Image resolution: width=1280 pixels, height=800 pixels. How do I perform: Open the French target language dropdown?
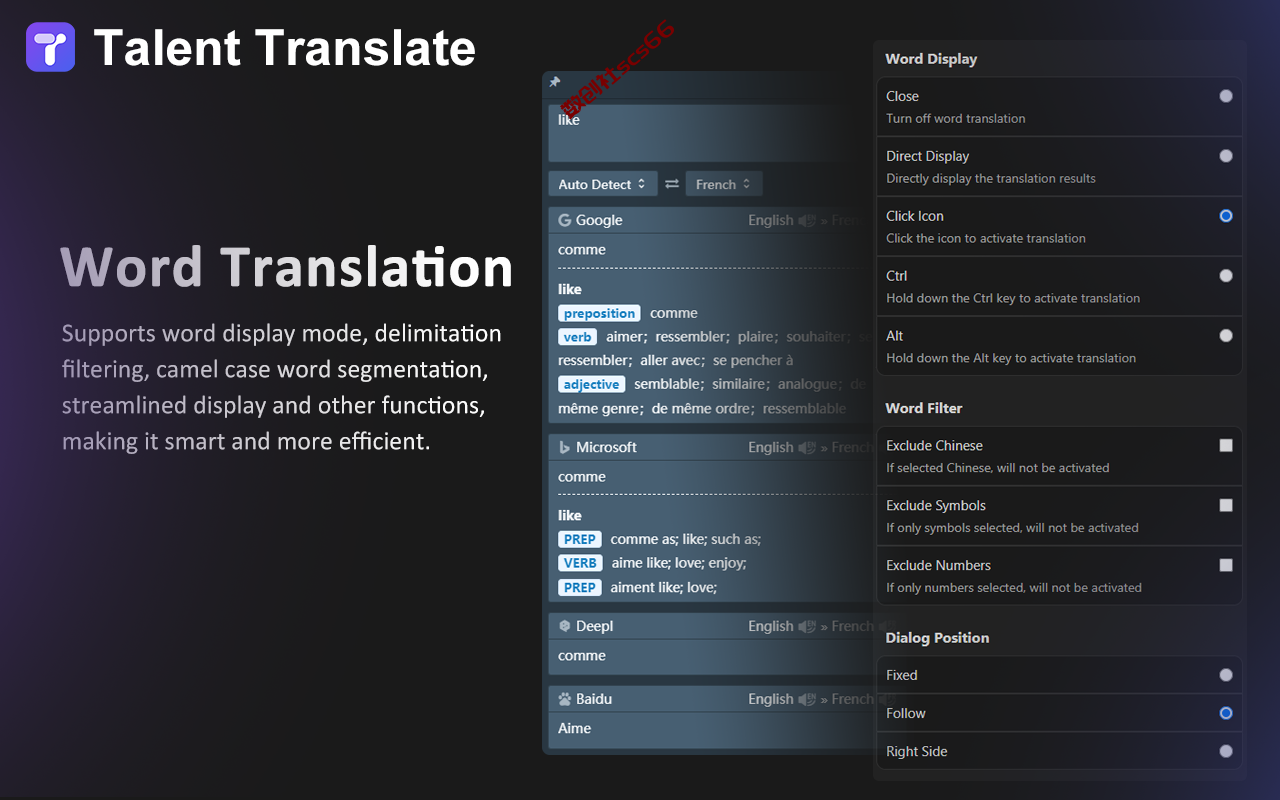724,184
